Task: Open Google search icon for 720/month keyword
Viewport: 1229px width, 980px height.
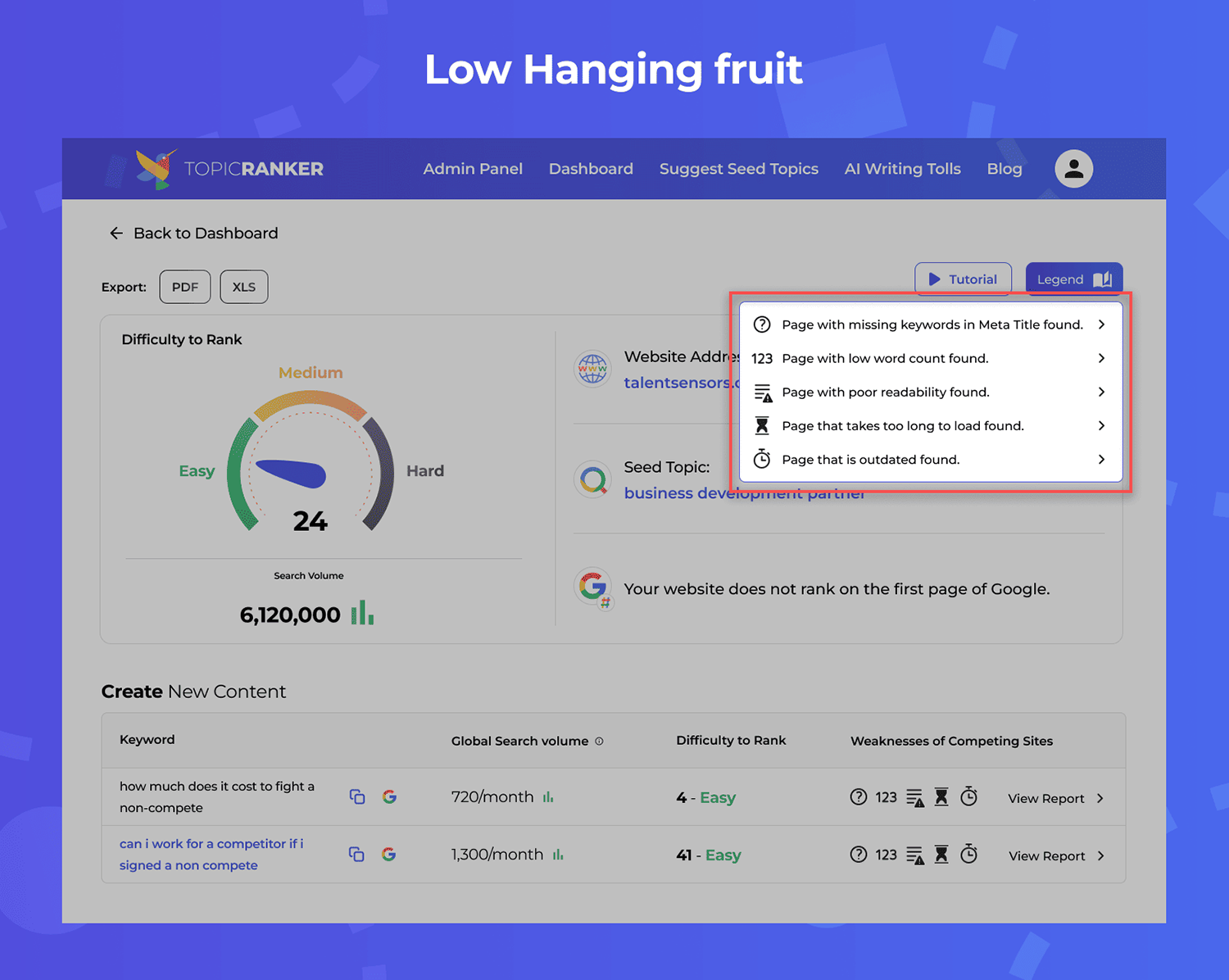Action: pos(389,796)
